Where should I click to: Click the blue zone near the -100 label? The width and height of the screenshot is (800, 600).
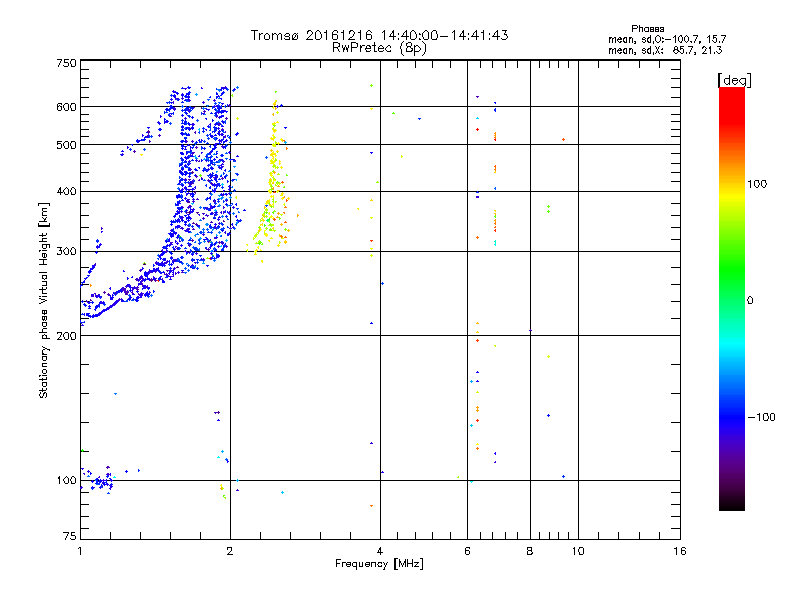point(732,417)
